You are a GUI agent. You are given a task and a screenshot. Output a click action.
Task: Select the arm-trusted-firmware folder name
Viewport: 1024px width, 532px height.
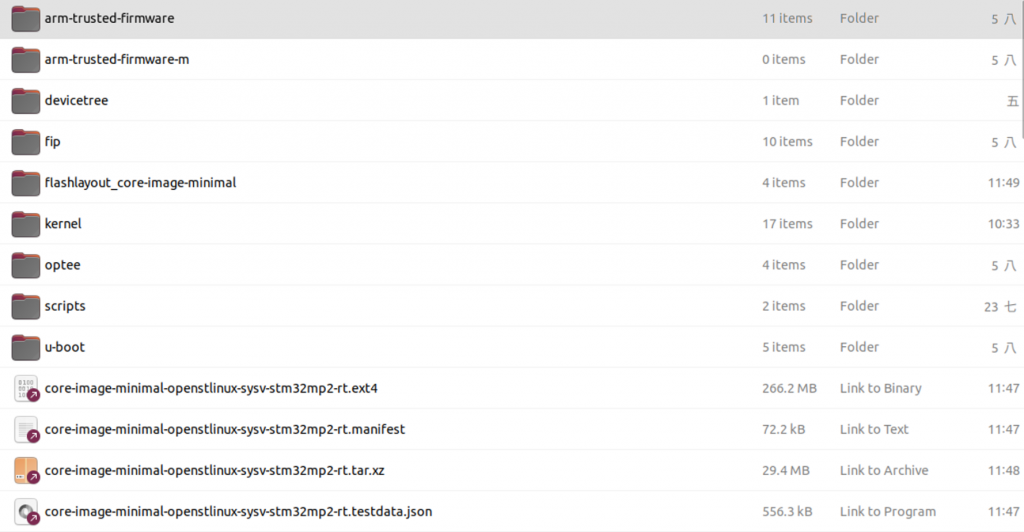[110, 18]
